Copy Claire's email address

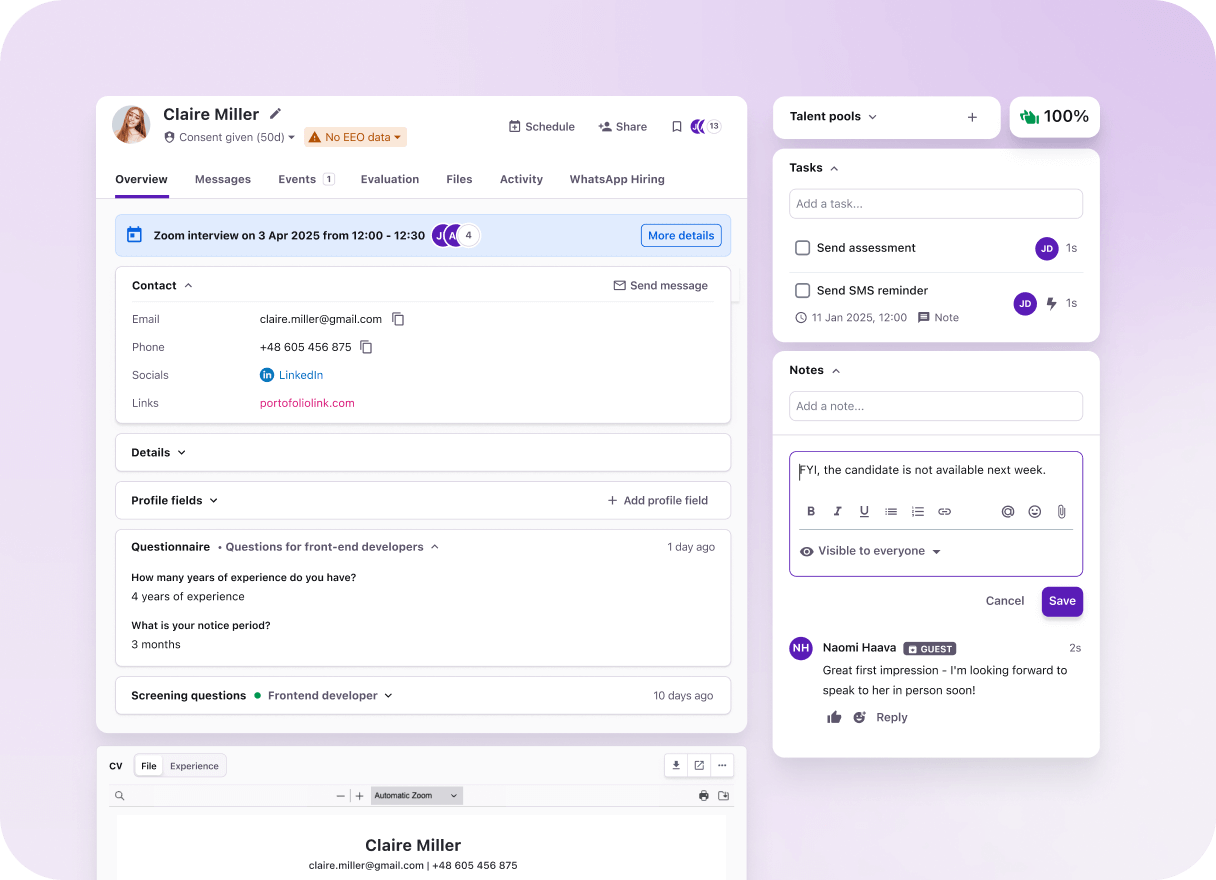tap(398, 318)
